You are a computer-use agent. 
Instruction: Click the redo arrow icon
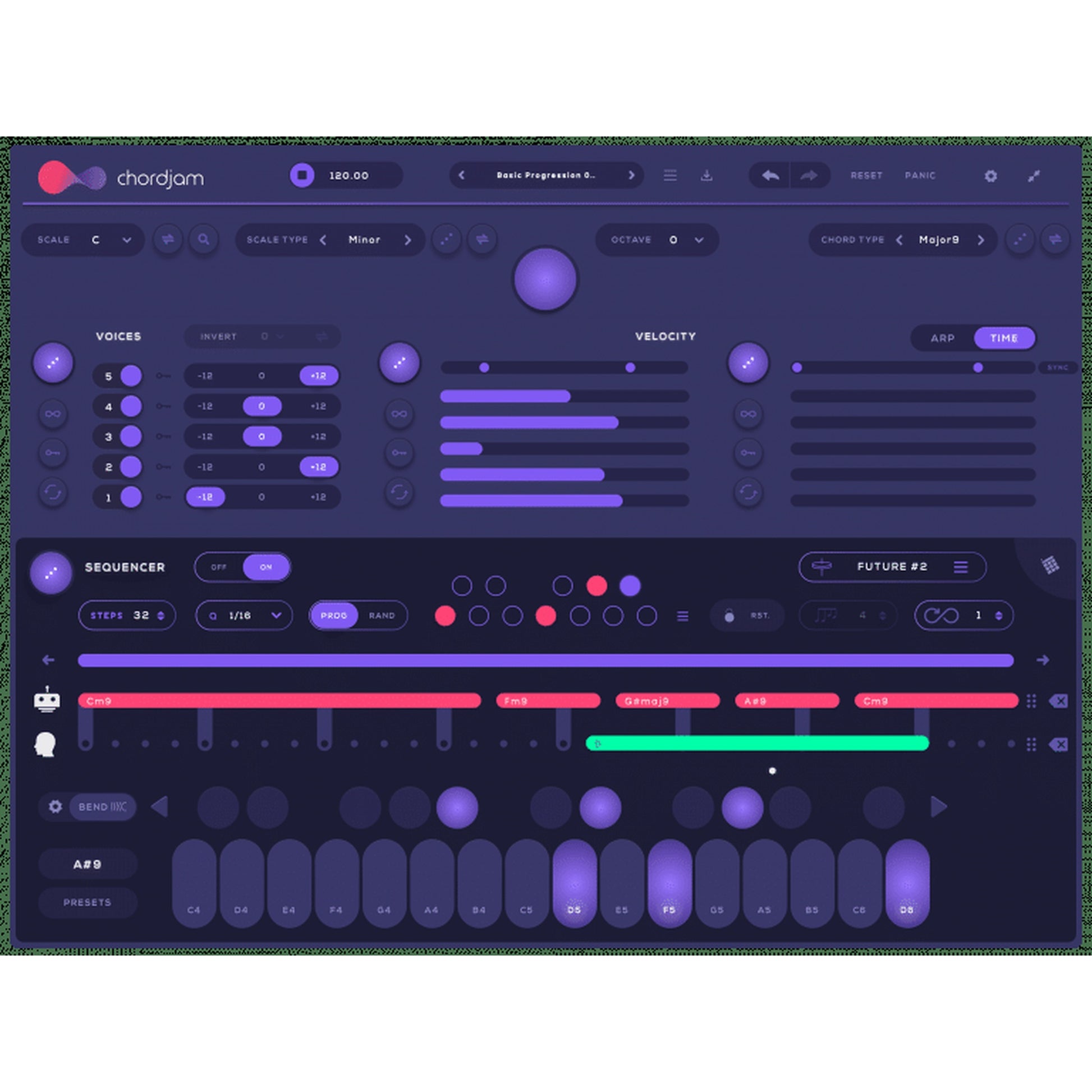tap(808, 176)
